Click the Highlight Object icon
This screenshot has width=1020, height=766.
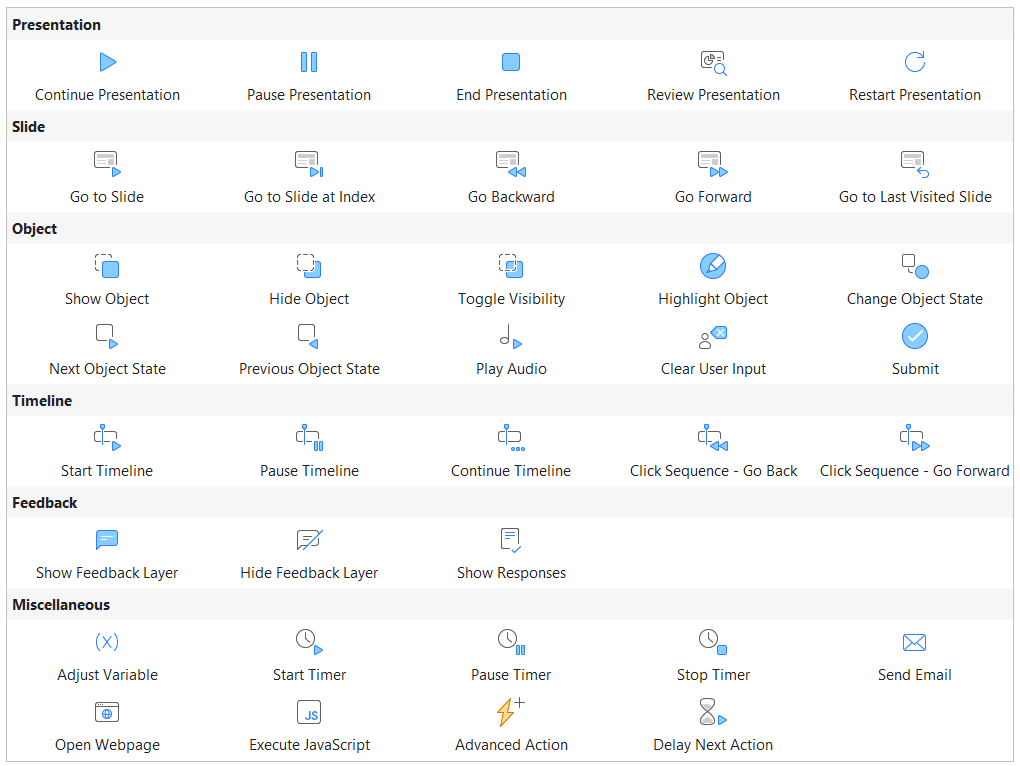pyautogui.click(x=713, y=266)
